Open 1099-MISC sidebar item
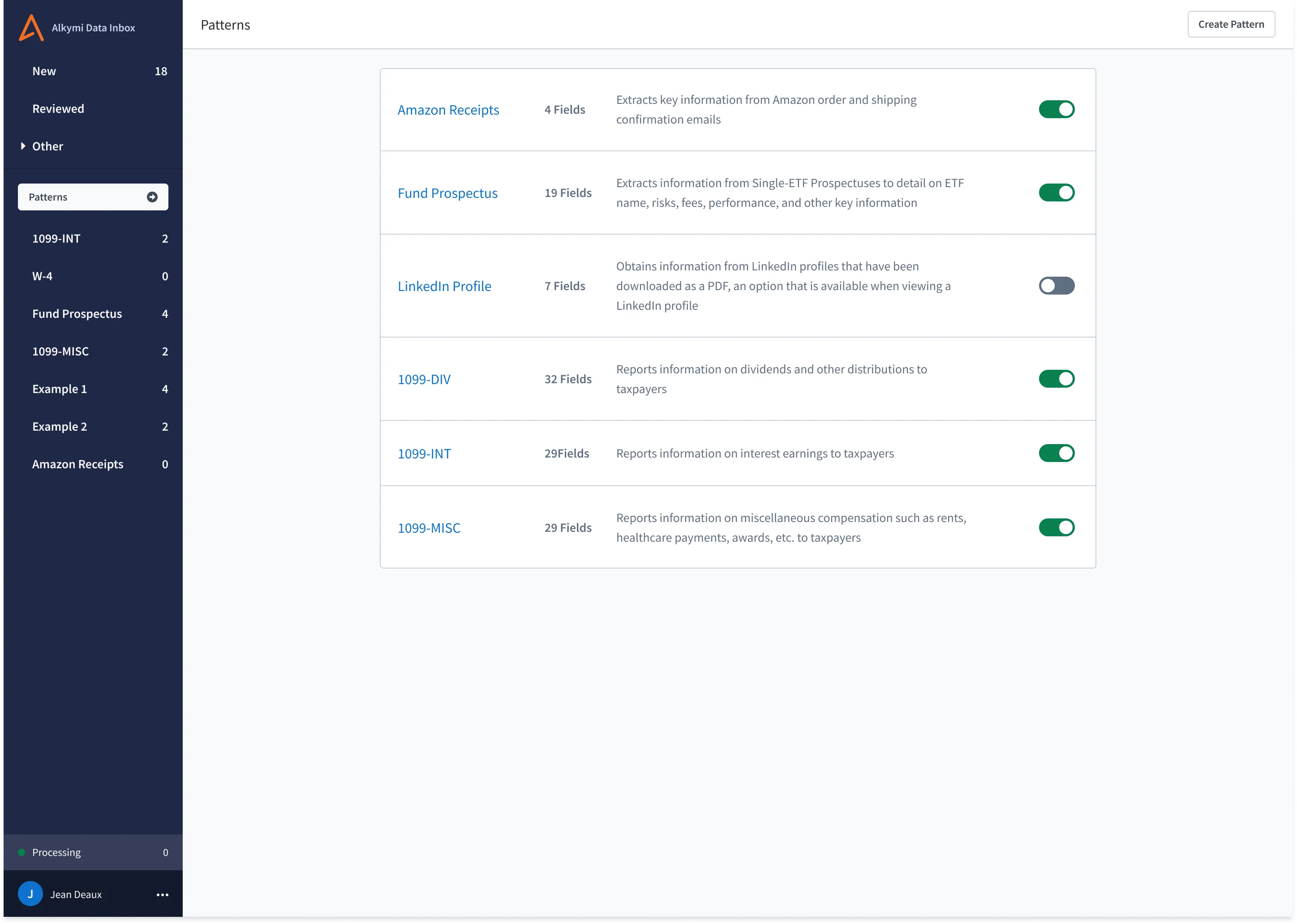This screenshot has height=924, width=1297. pyautogui.click(x=93, y=351)
